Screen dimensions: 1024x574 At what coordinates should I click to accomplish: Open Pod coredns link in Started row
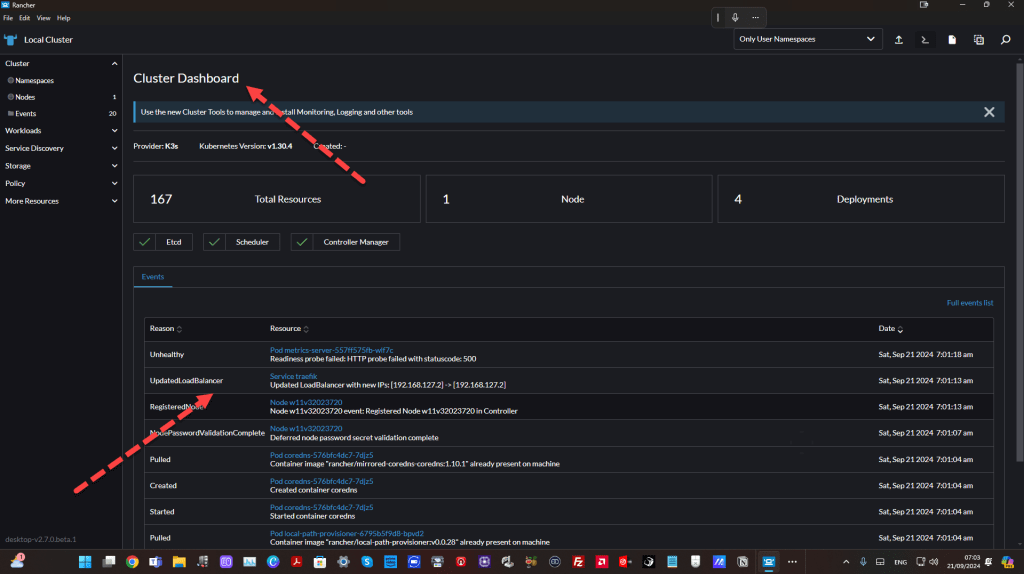pos(321,507)
